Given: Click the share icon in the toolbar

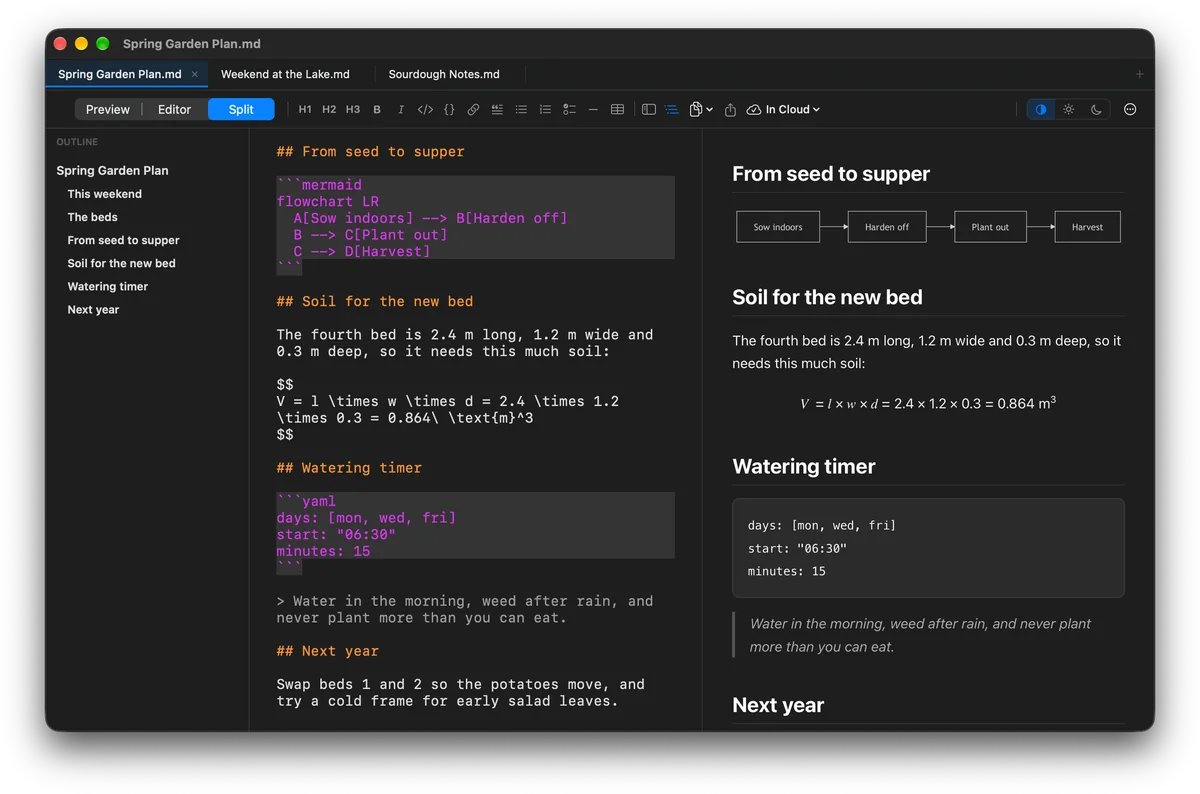Looking at the screenshot, I should point(730,110).
